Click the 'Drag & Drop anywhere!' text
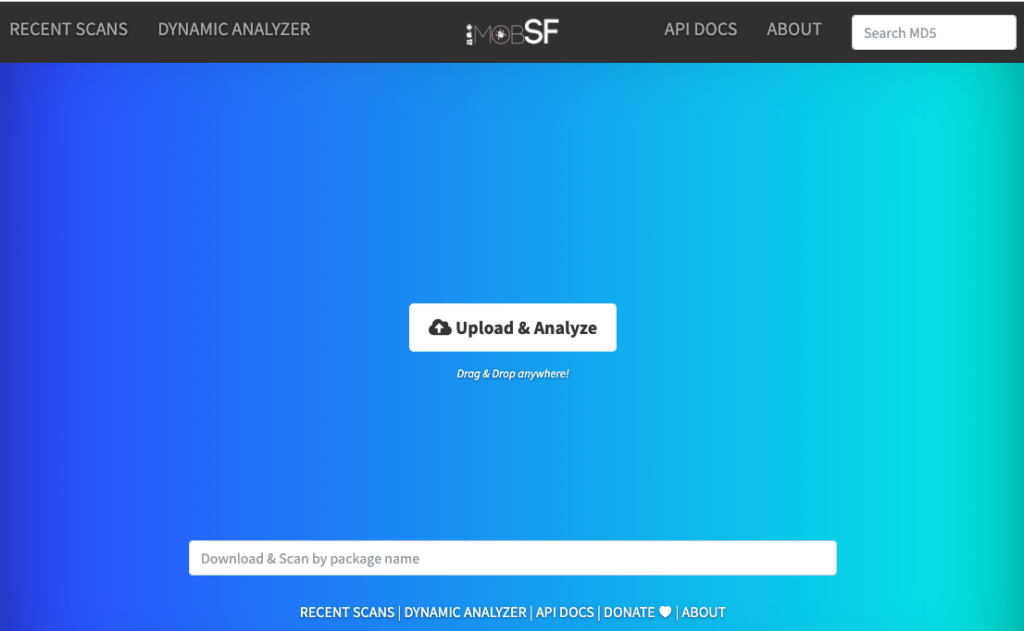 [x=513, y=374]
